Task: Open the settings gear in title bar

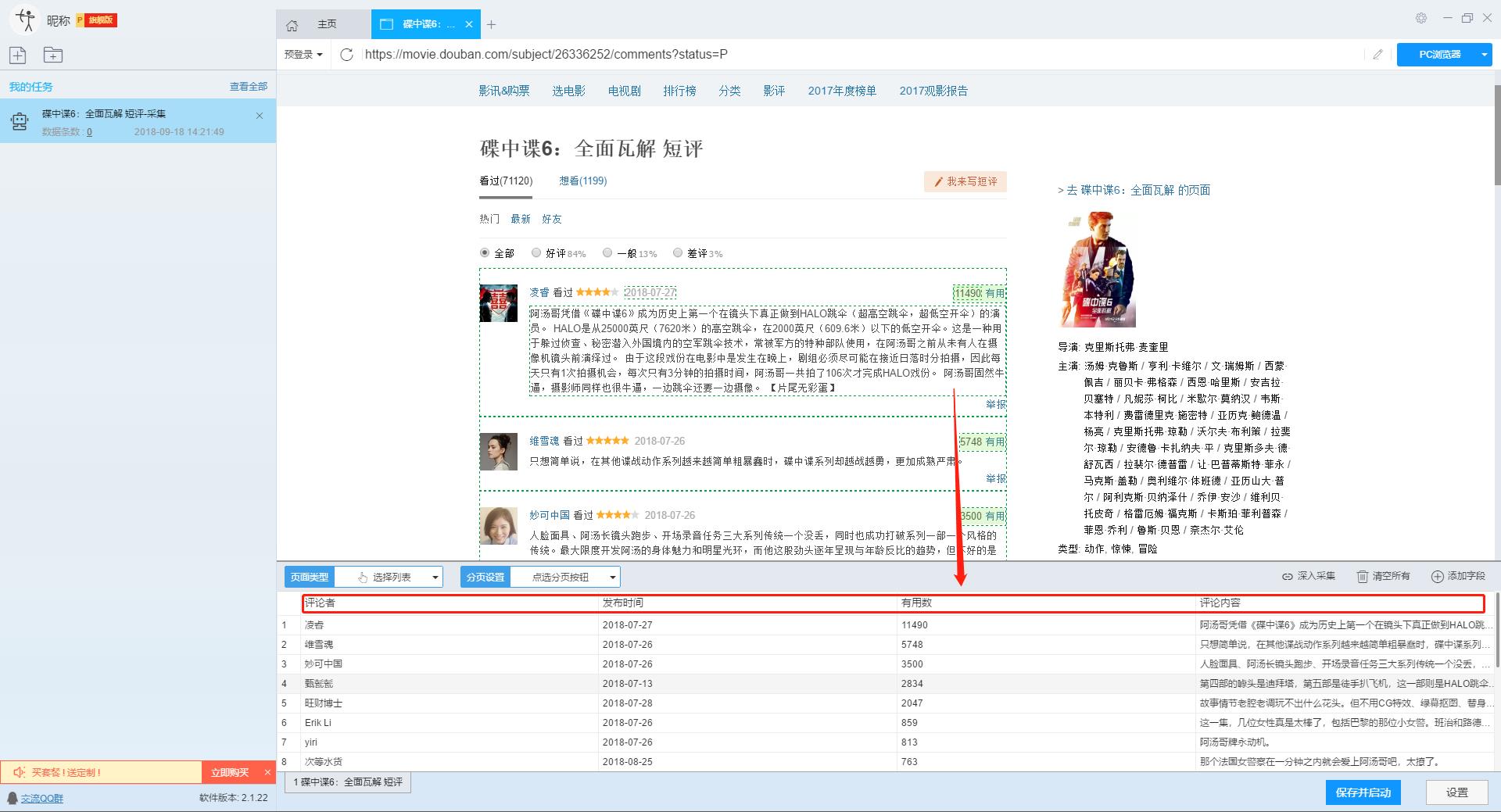Action: point(1421,18)
